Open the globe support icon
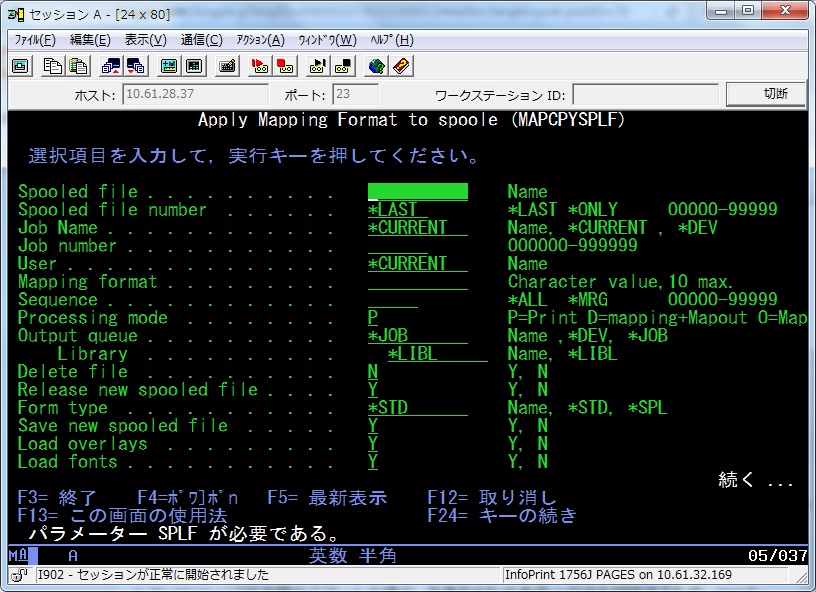Viewport: 816px width, 592px height. click(x=376, y=66)
